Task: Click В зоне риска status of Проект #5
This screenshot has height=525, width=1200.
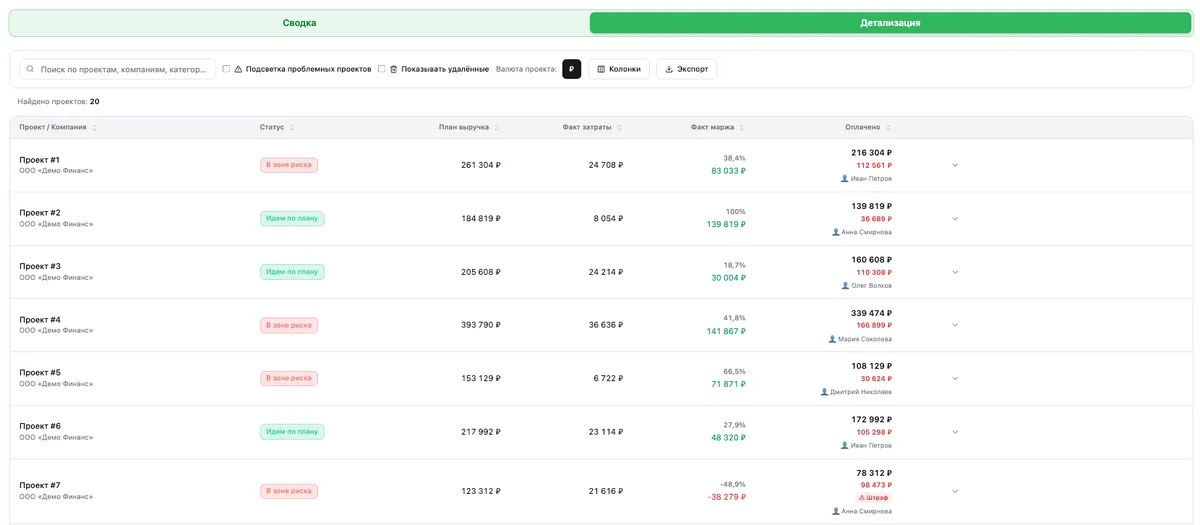Action: [289, 378]
